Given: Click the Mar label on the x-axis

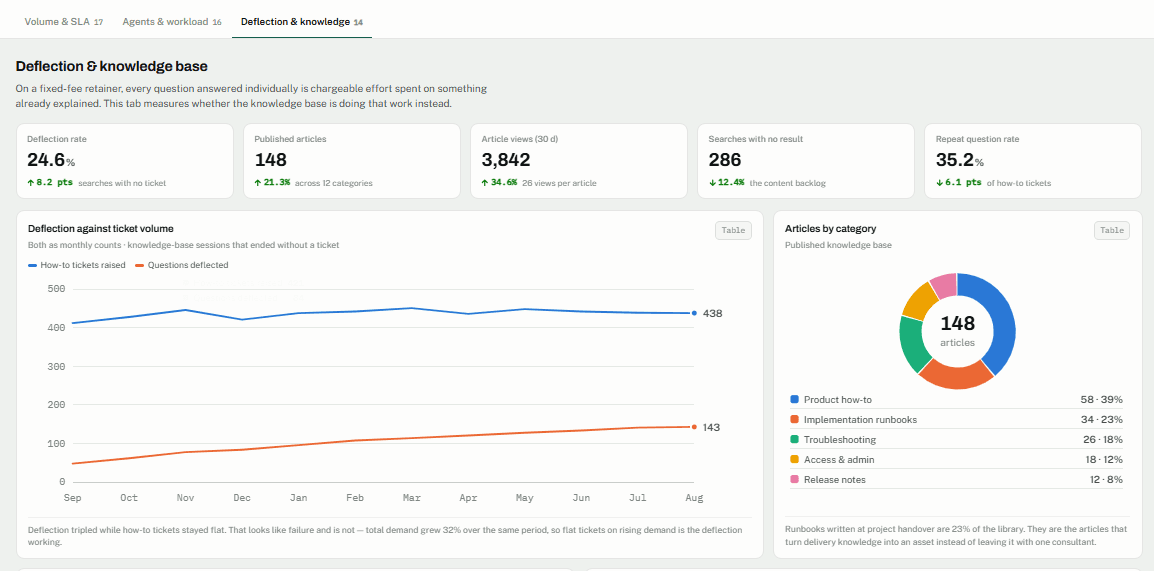Looking at the screenshot, I should pos(411,498).
